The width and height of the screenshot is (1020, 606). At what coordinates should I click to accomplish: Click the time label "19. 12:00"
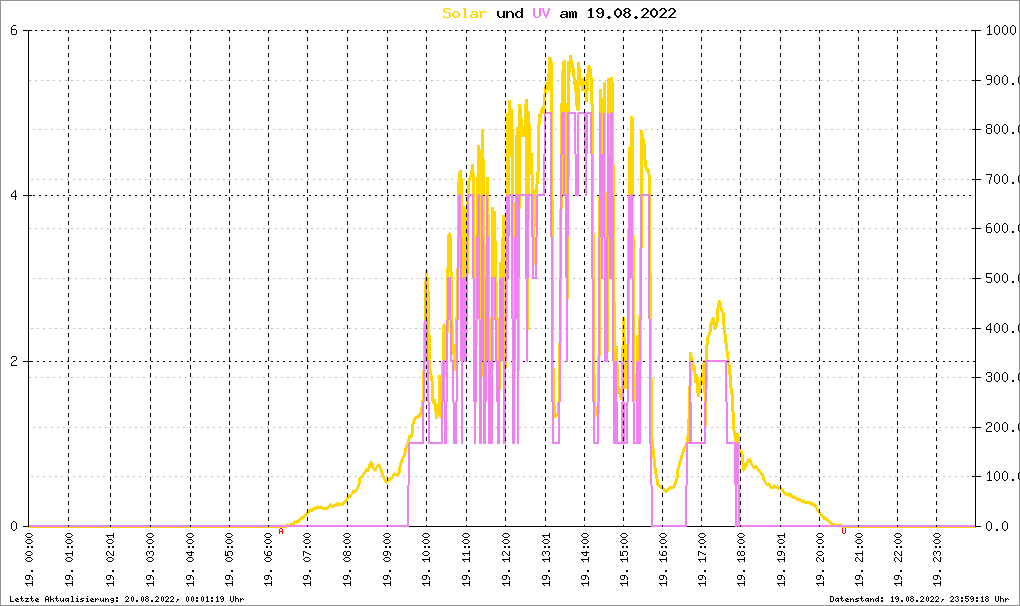coord(505,560)
